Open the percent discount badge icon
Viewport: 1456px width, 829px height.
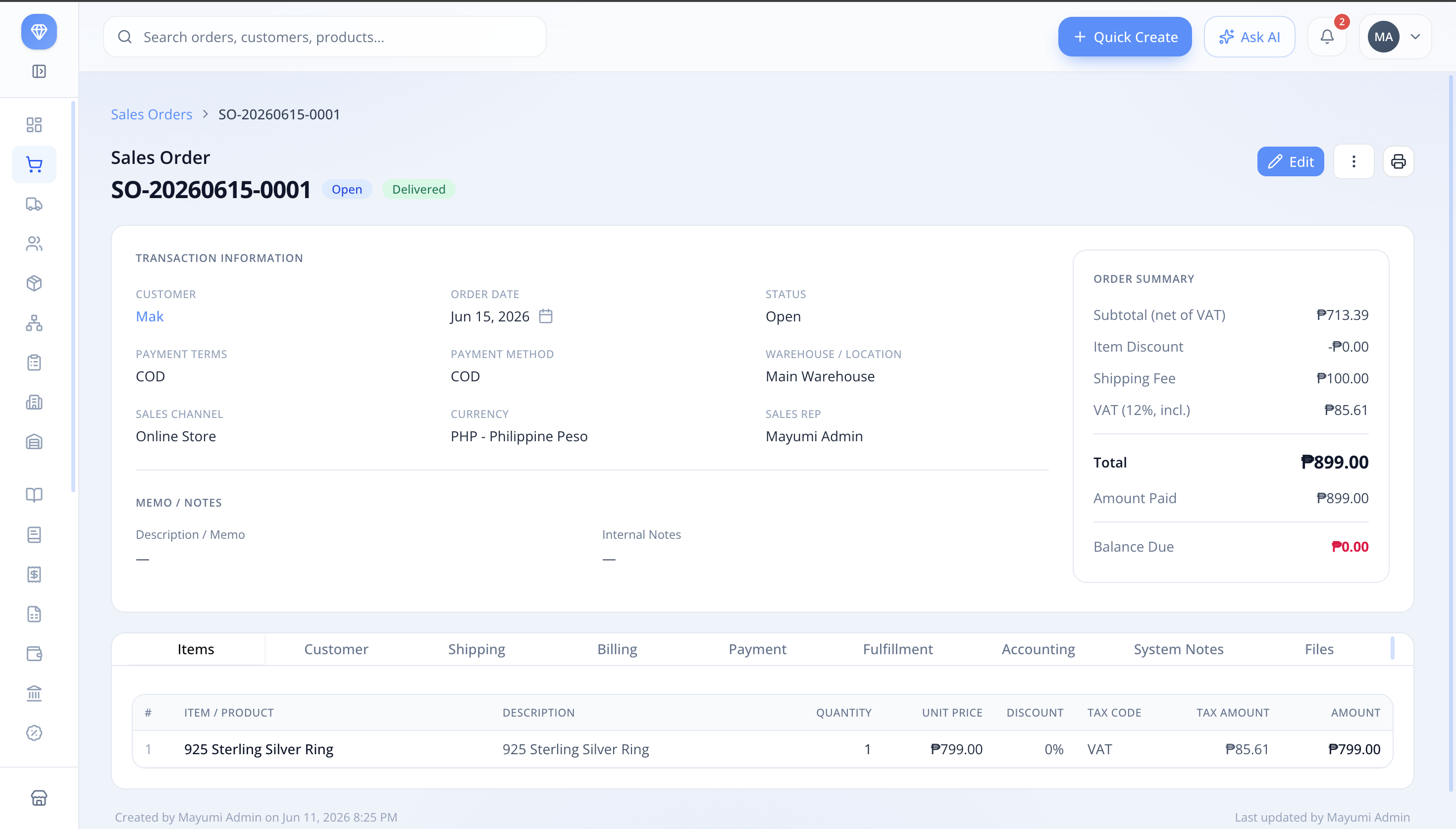[x=34, y=733]
